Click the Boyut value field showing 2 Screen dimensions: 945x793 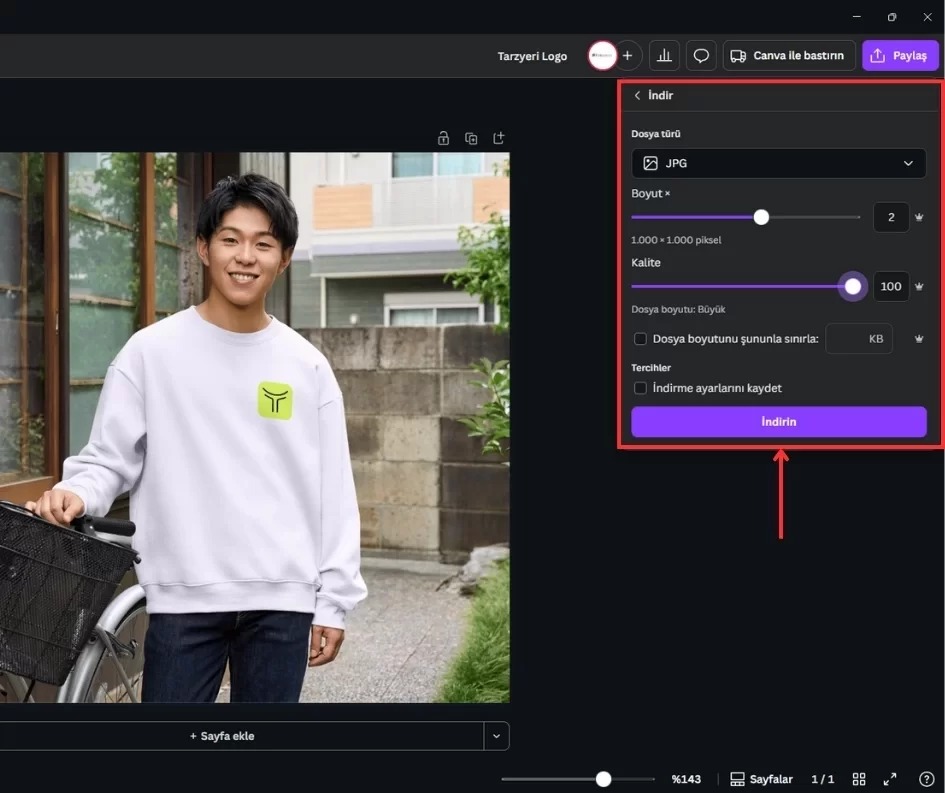coord(891,218)
